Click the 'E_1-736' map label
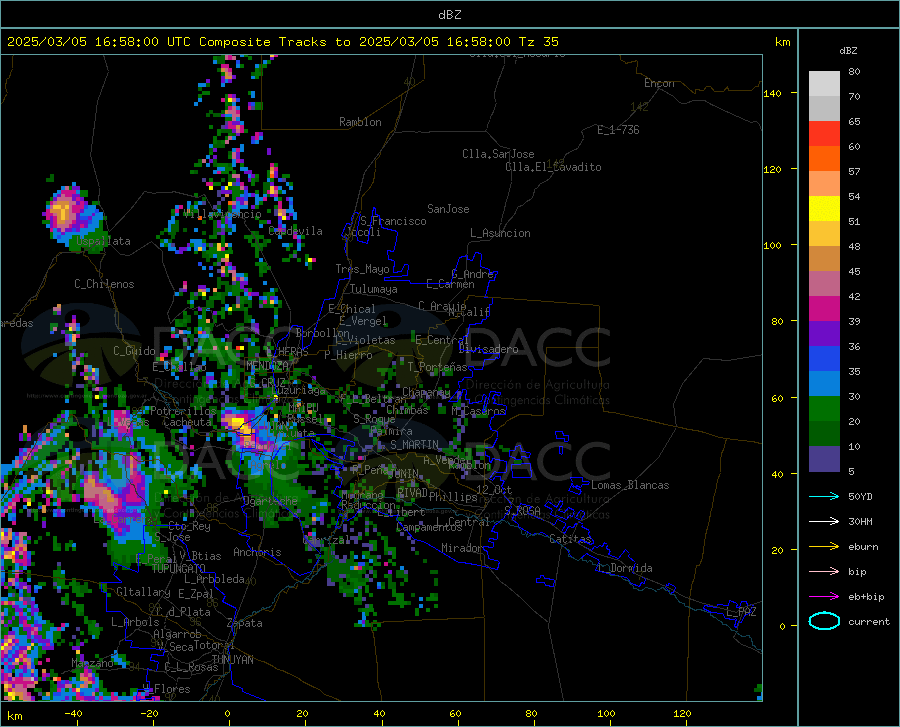Image resolution: width=900 pixels, height=727 pixels. click(x=618, y=130)
